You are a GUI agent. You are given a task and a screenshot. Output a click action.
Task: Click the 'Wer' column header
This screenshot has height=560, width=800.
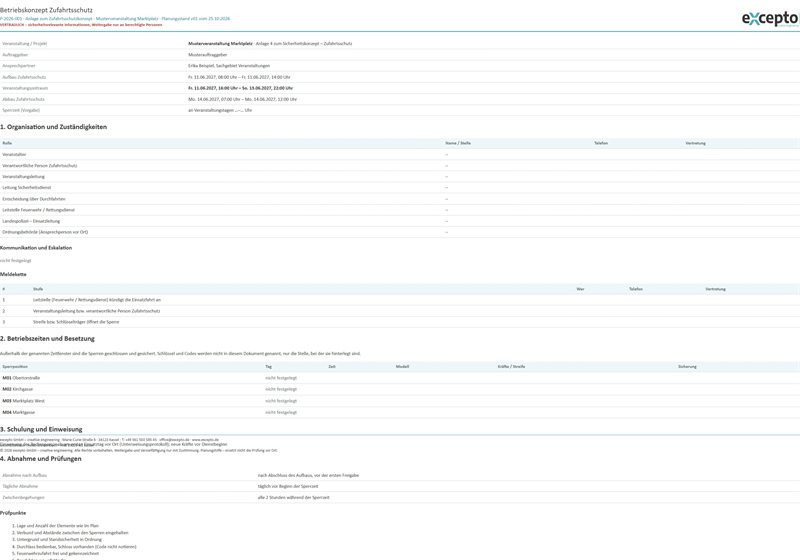580,289
